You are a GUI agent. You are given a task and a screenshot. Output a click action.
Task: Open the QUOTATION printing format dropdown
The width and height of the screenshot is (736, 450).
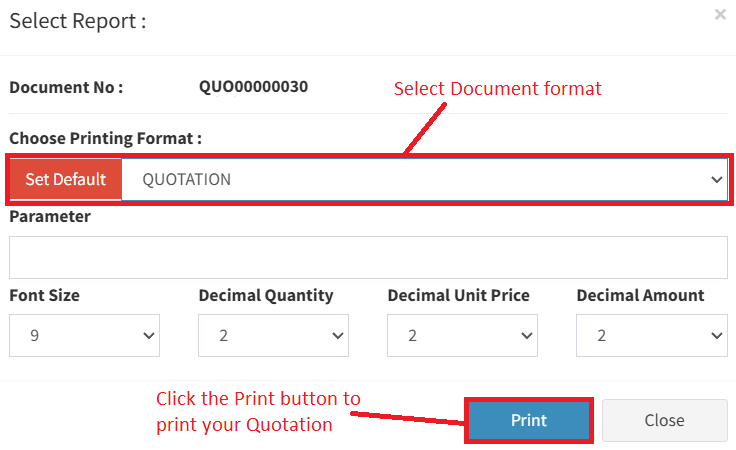click(425, 180)
